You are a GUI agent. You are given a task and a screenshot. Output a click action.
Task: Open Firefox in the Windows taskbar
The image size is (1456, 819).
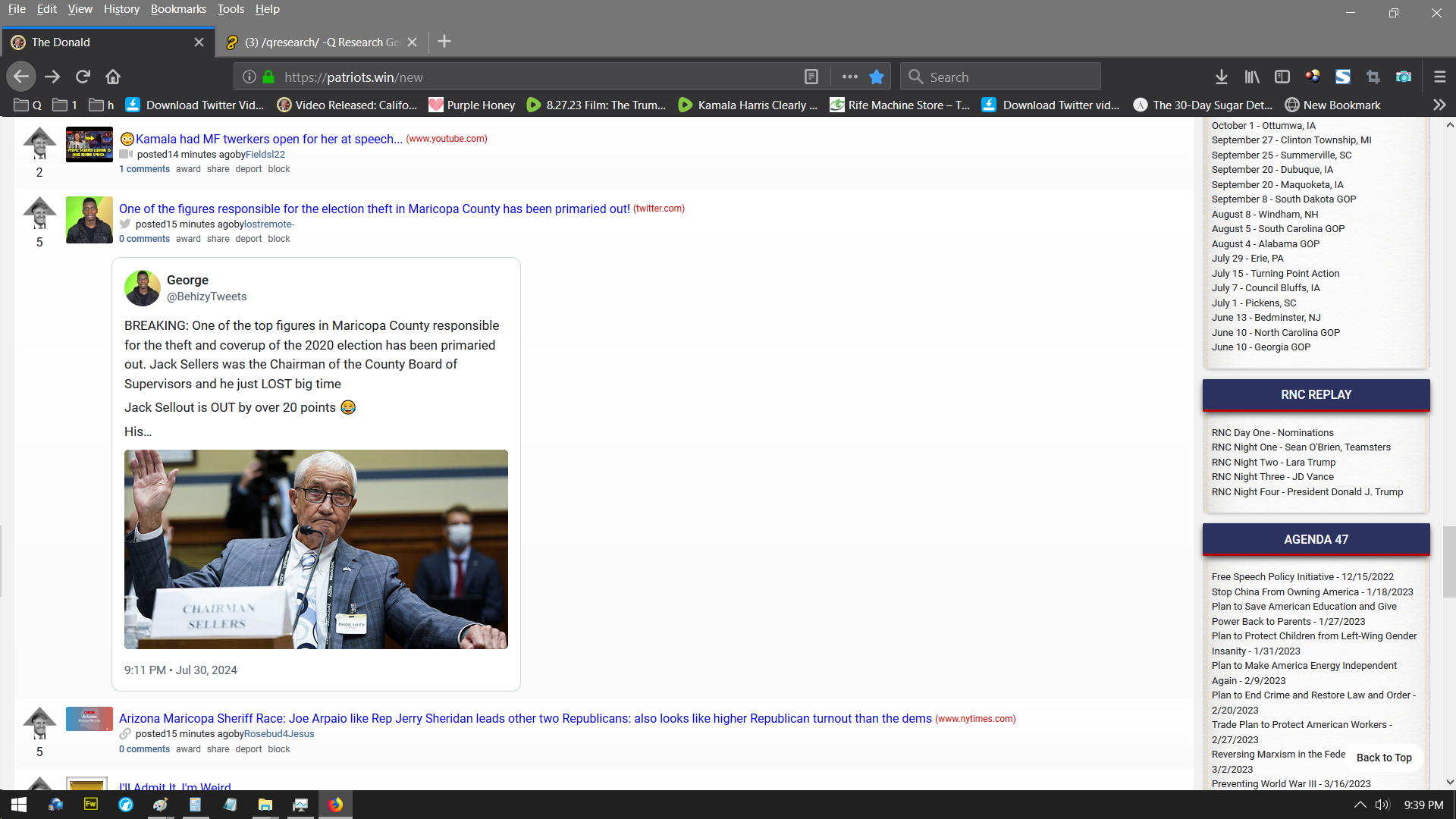click(x=335, y=805)
